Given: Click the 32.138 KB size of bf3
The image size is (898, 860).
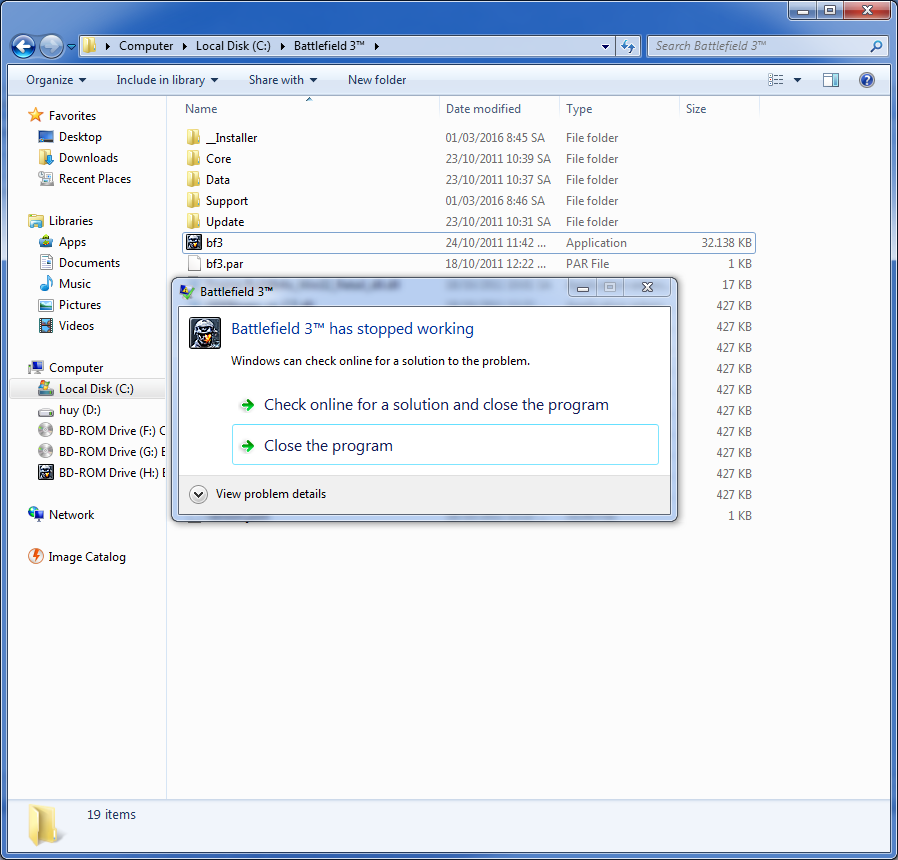Looking at the screenshot, I should click(726, 243).
